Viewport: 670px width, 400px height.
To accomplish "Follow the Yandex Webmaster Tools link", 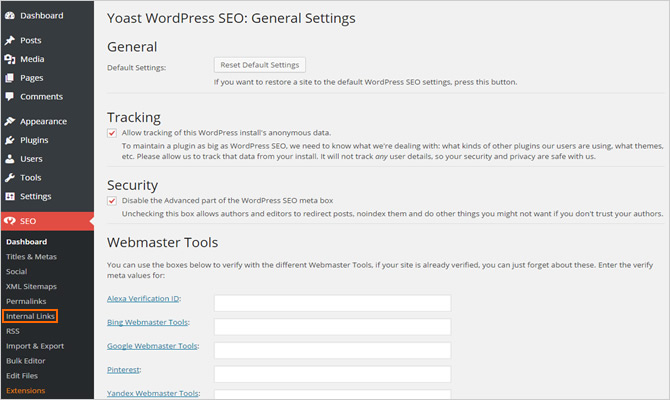I will tap(153, 393).
